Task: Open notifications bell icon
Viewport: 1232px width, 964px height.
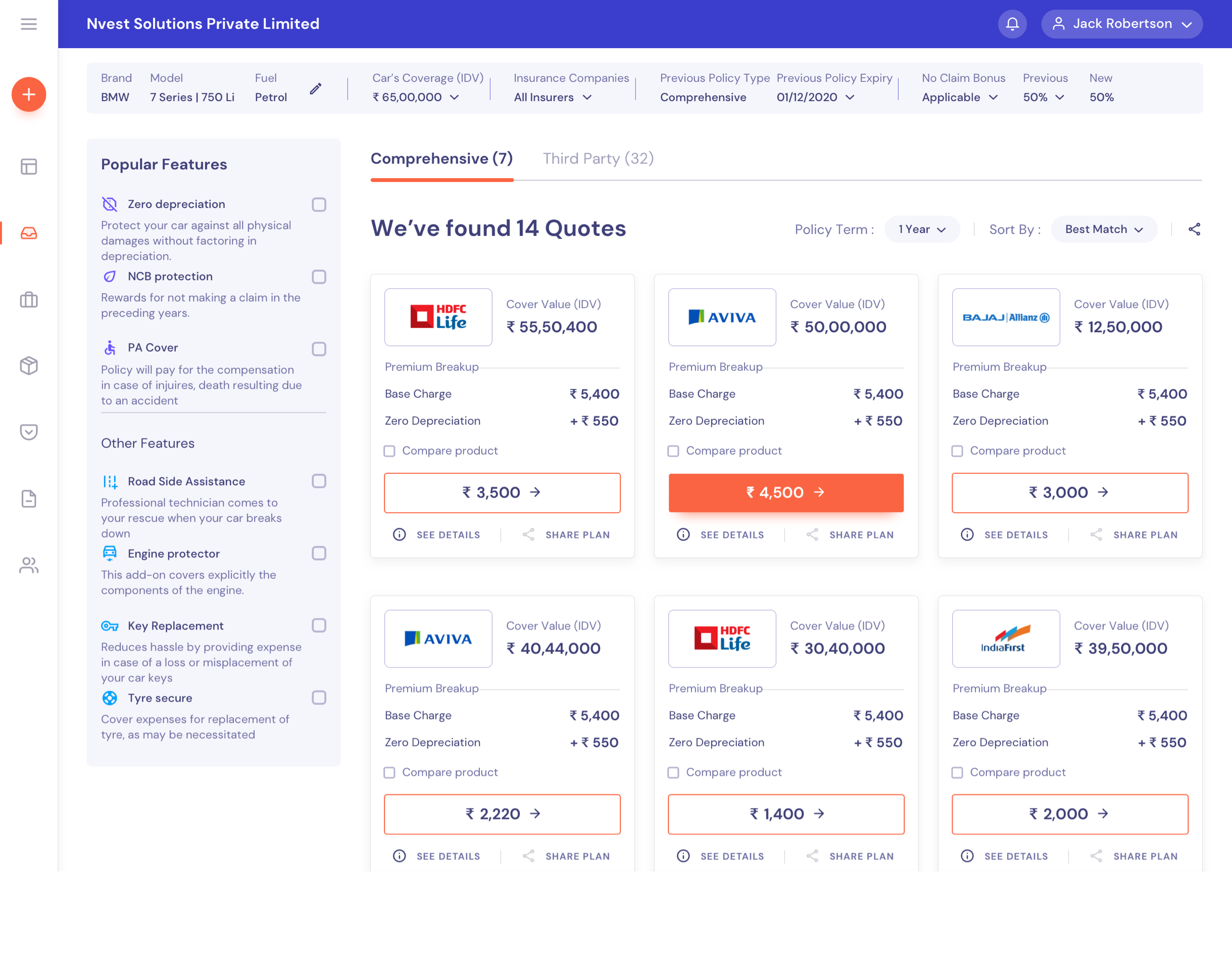Action: click(1012, 24)
